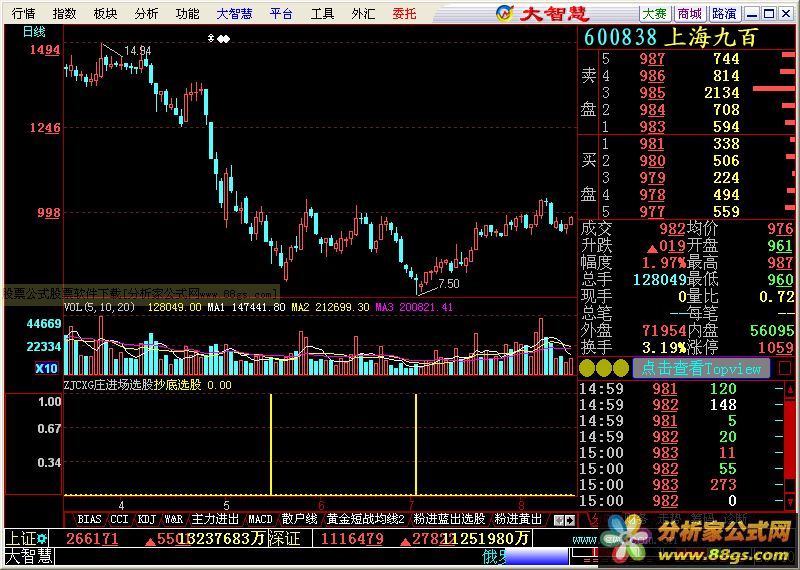Click the tick list scroll down arrow
800x570 pixels.
tap(790, 501)
